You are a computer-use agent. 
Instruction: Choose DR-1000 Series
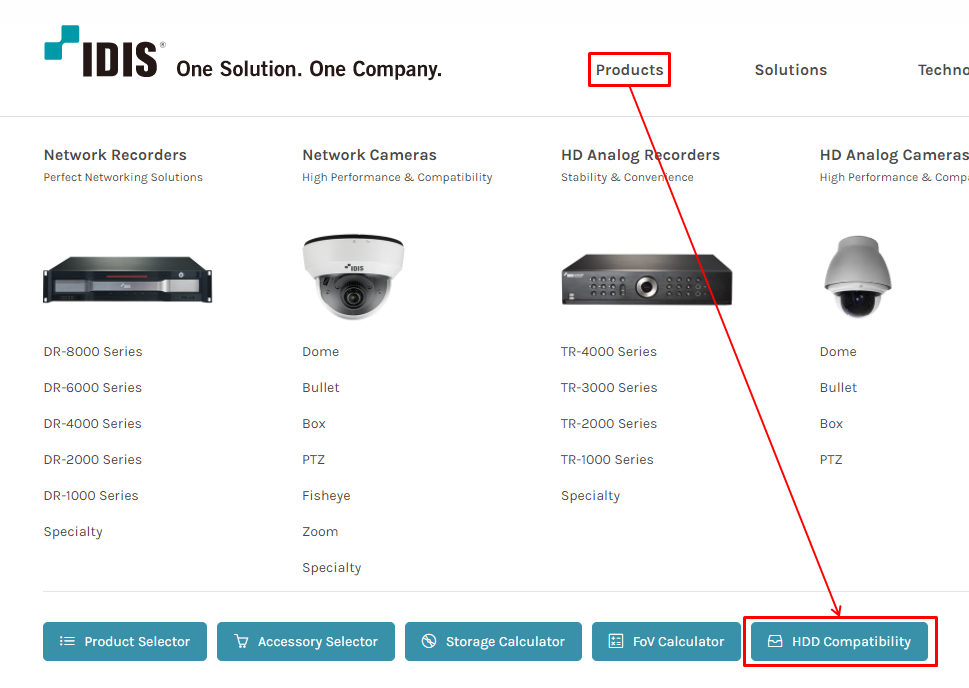coord(91,495)
